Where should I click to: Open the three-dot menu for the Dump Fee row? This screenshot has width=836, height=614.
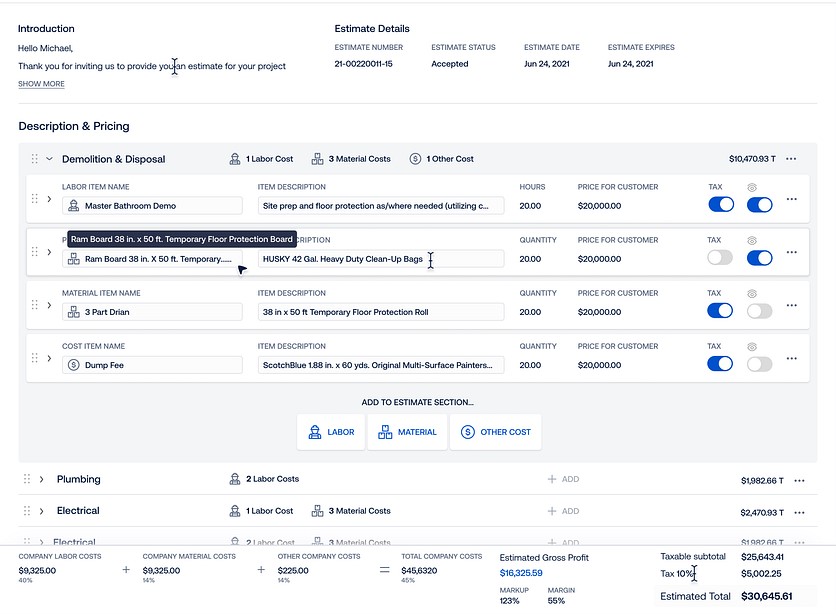(x=792, y=358)
